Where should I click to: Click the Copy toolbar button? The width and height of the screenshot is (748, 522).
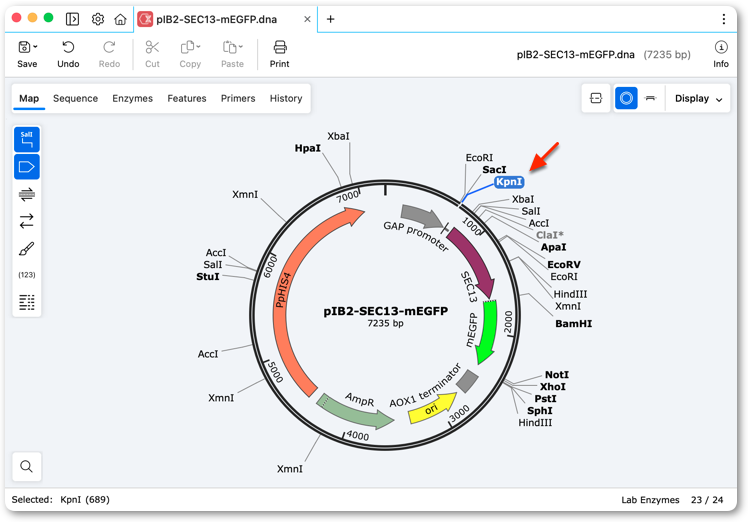pyautogui.click(x=190, y=54)
